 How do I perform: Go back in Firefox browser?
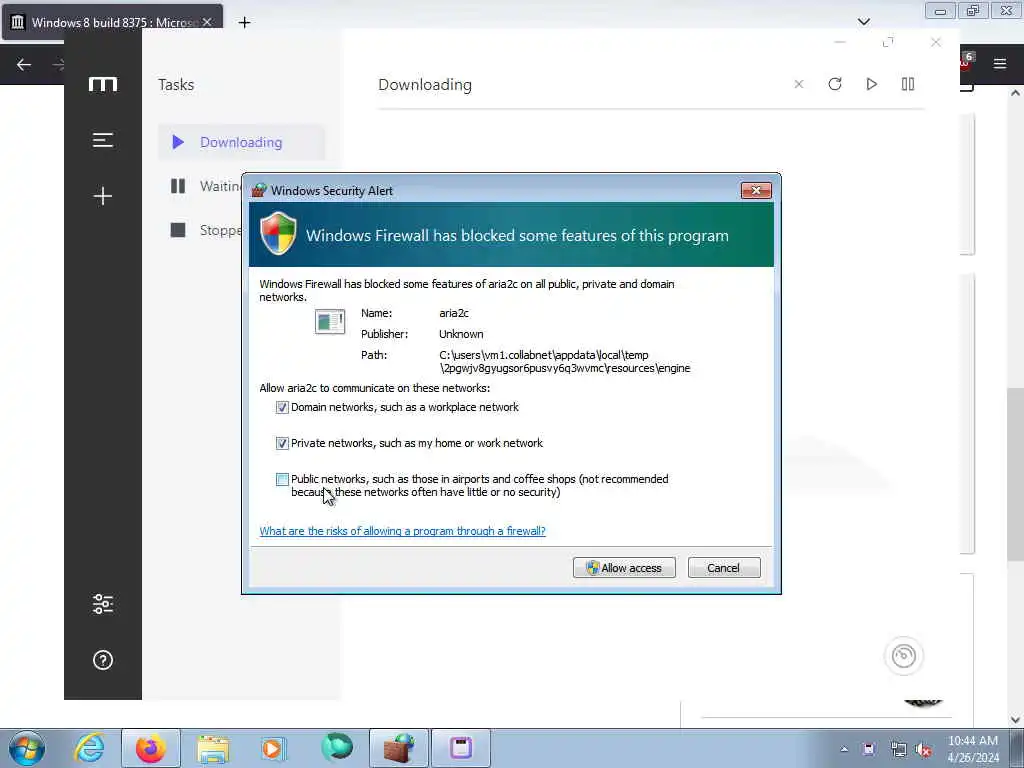24,64
